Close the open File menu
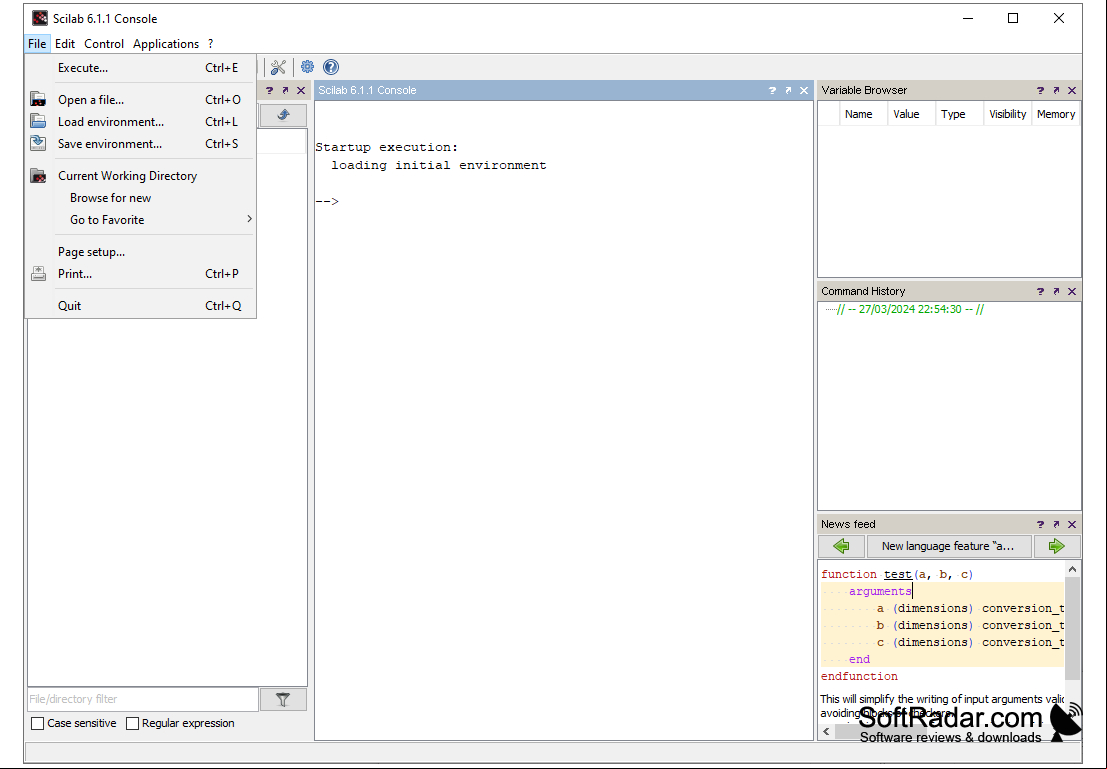Screen dimensions: 1107x769 (x=37, y=44)
